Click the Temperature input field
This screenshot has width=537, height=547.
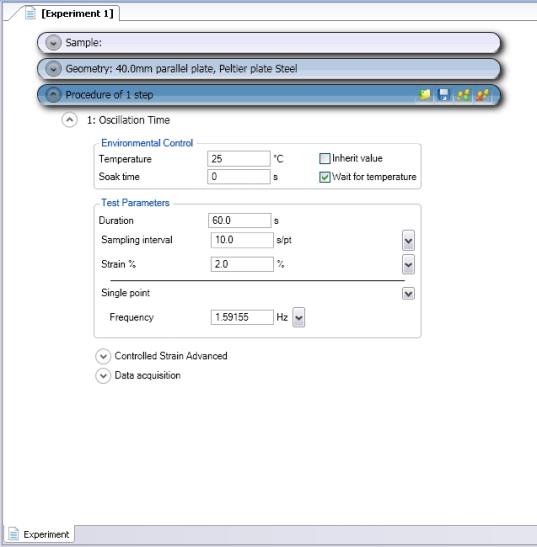pos(239,159)
